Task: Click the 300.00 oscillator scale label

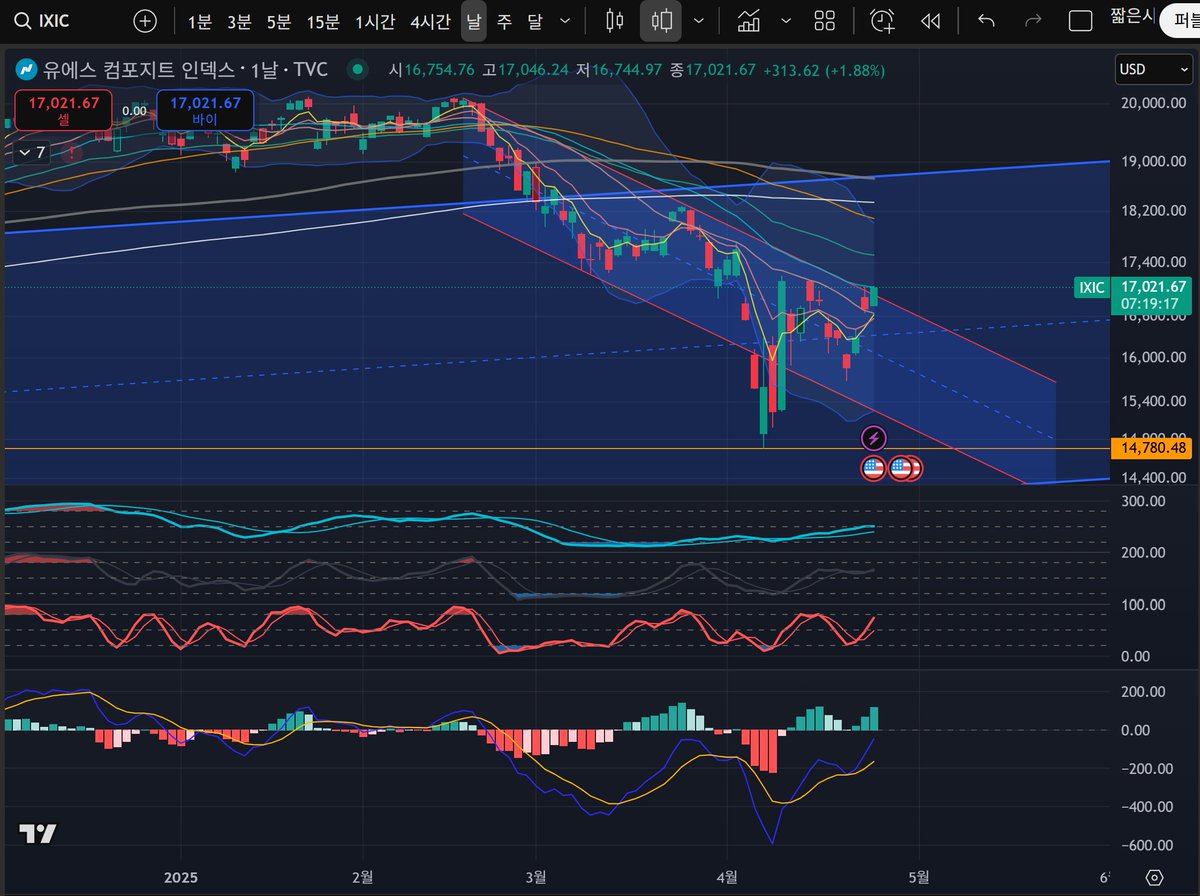Action: tap(1143, 500)
